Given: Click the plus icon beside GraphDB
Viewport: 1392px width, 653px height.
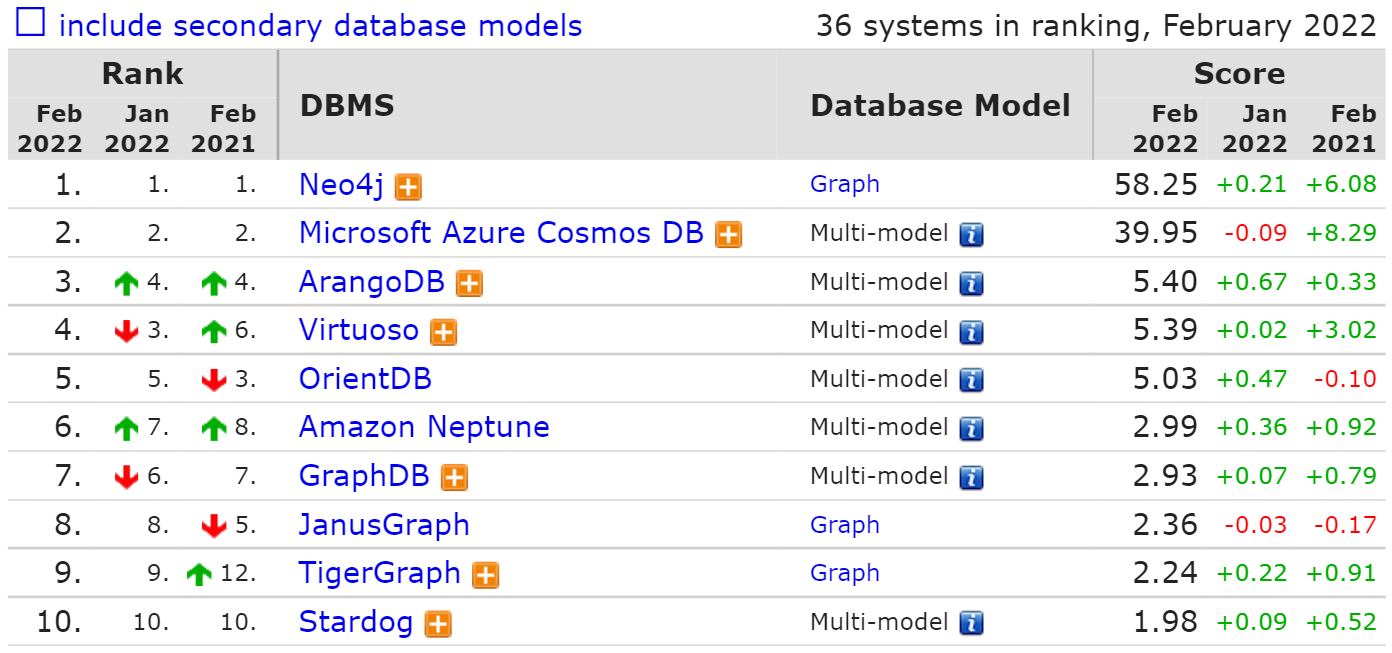Looking at the screenshot, I should [x=455, y=478].
